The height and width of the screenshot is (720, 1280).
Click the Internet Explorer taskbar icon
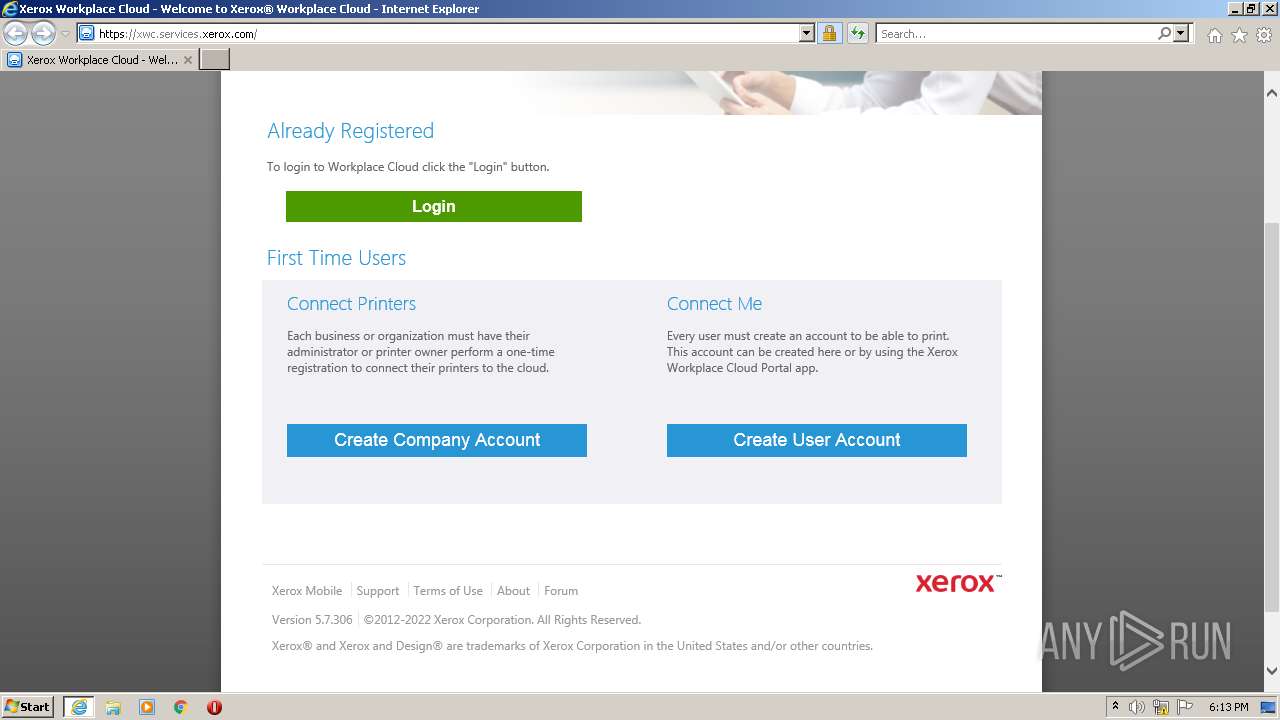[79, 707]
